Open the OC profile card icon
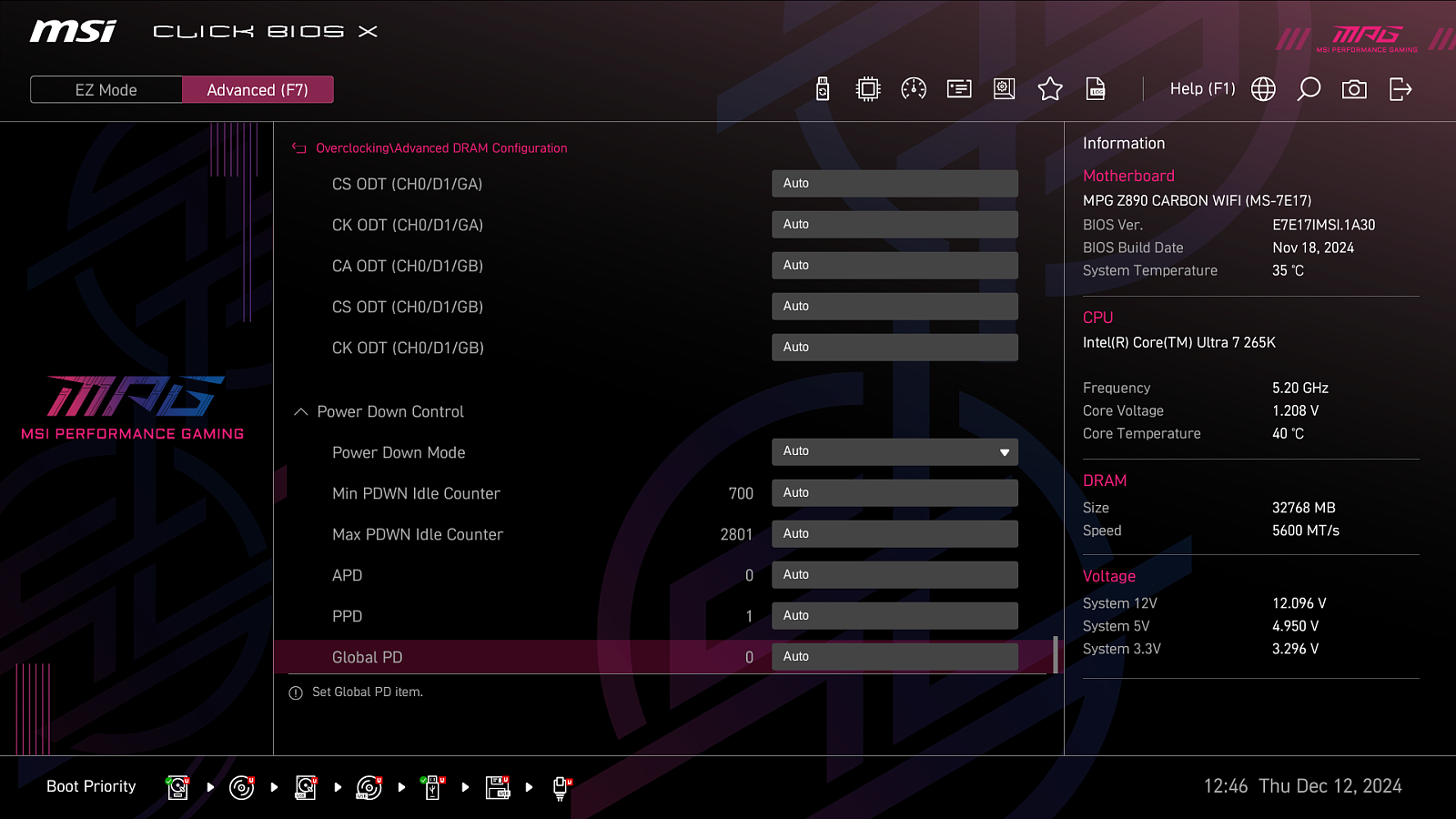Viewport: 1456px width, 819px height. (959, 89)
